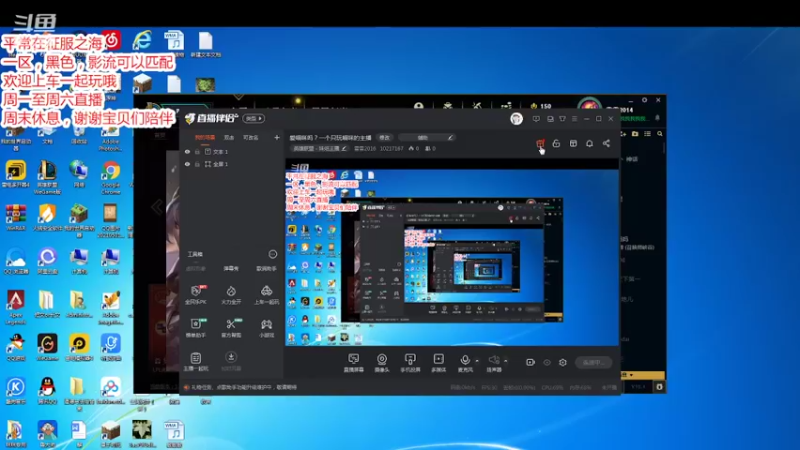Toggle visibility of the 全屏 1 source

coord(187,164)
